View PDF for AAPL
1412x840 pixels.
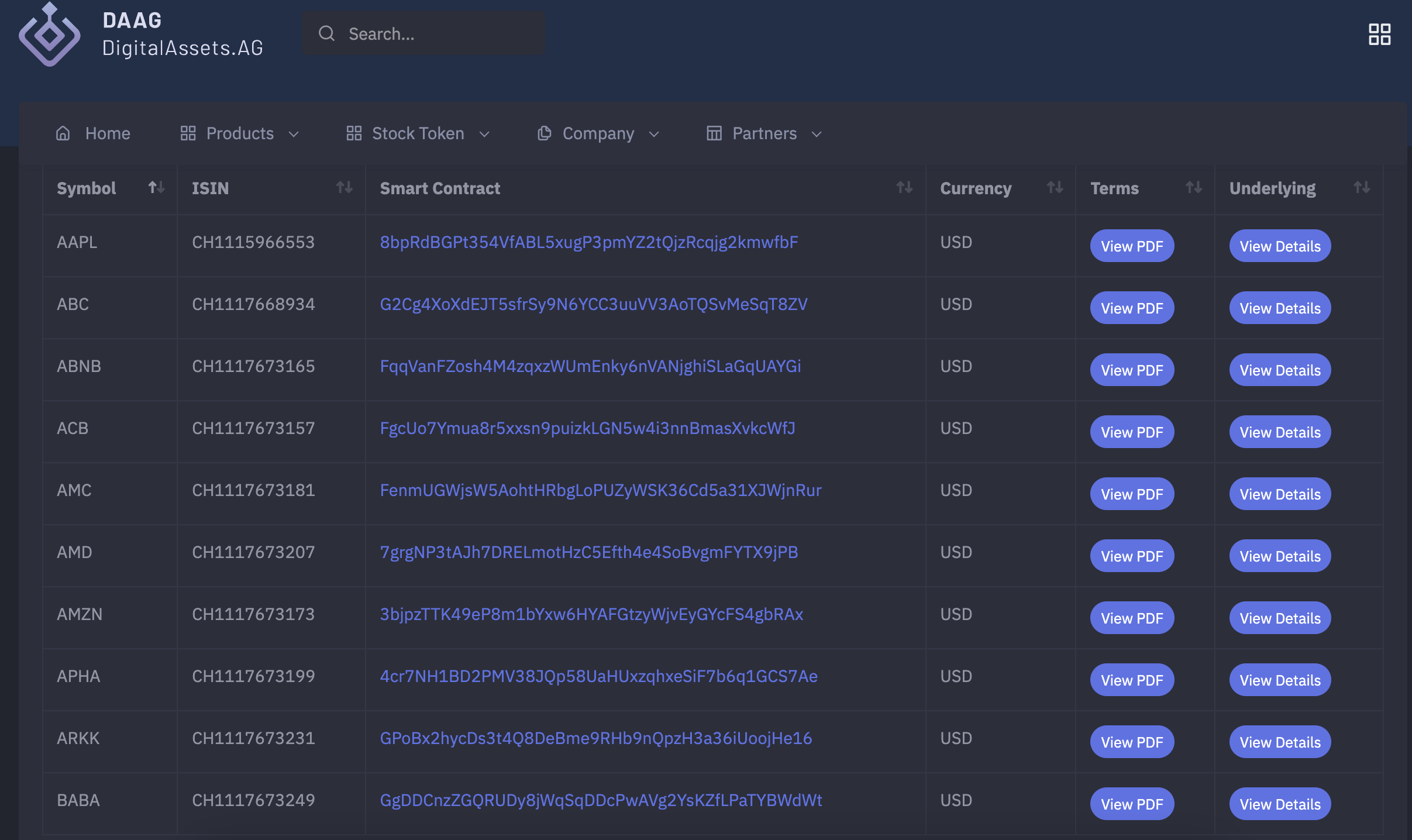coord(1132,246)
